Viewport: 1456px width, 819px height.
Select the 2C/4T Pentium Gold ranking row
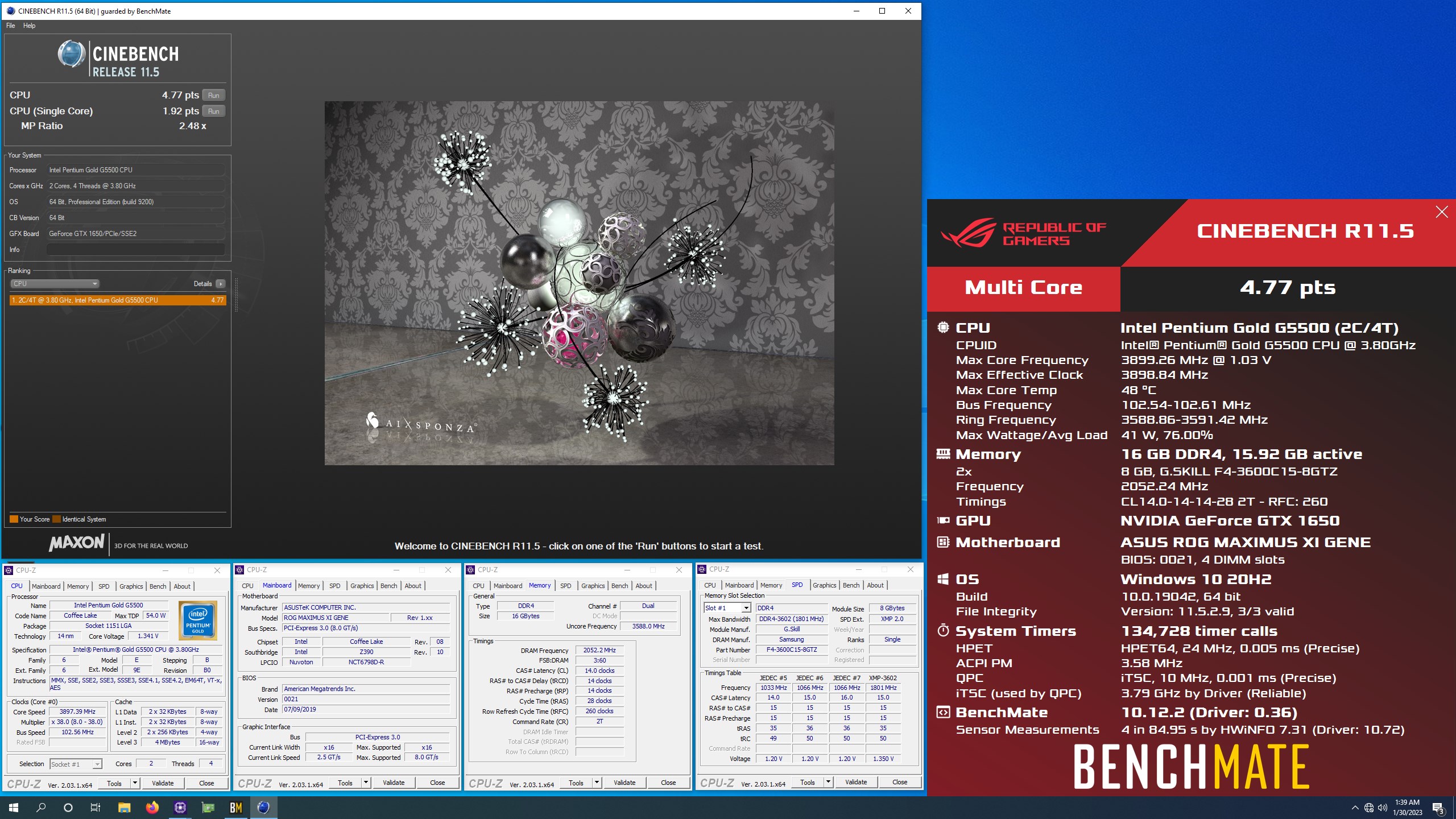pyautogui.click(x=118, y=300)
